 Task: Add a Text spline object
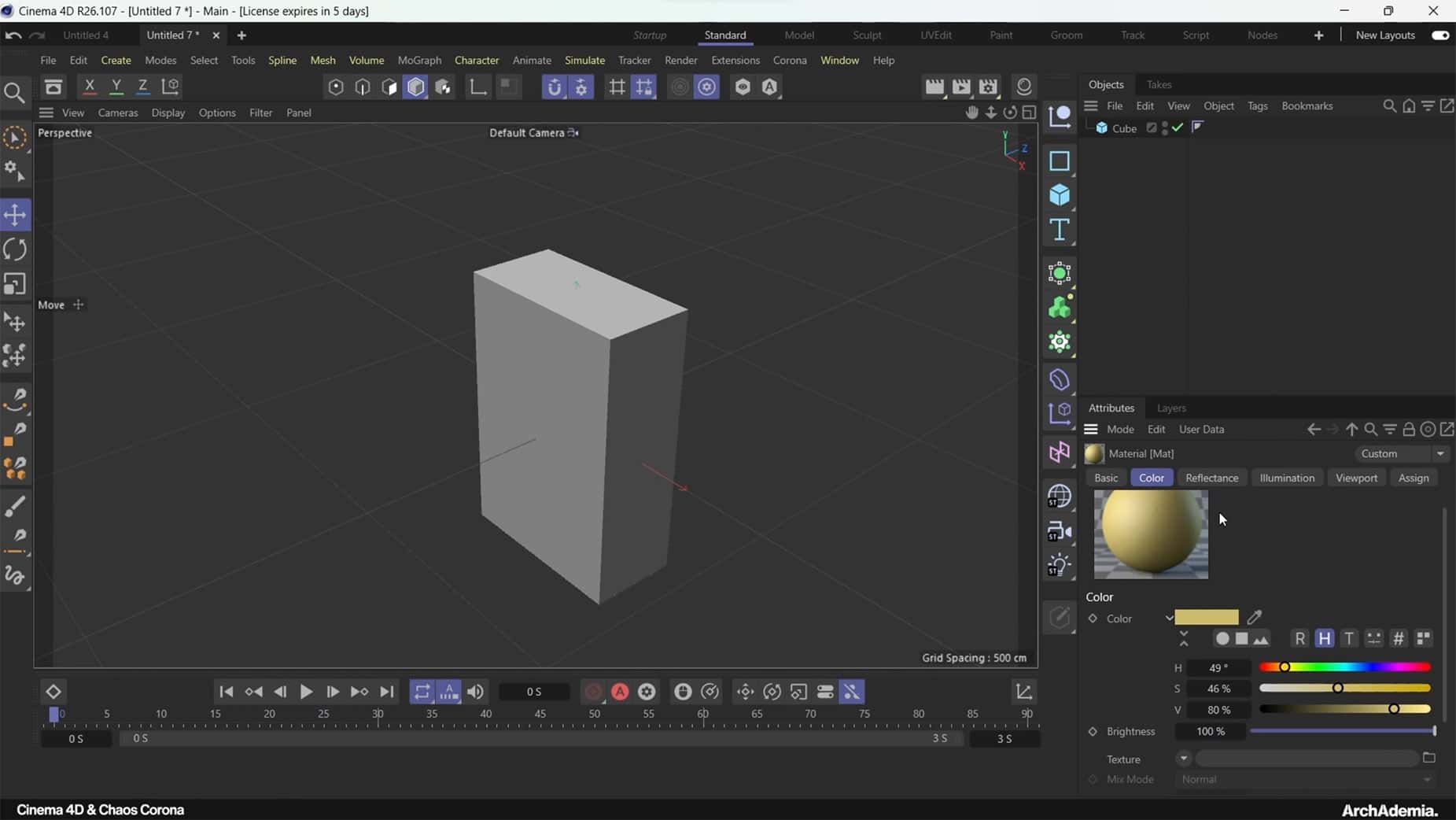pos(1060,230)
